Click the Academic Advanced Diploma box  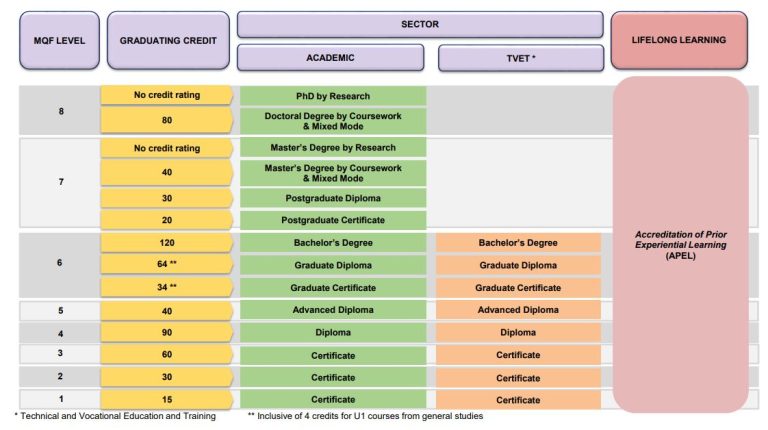coord(333,310)
